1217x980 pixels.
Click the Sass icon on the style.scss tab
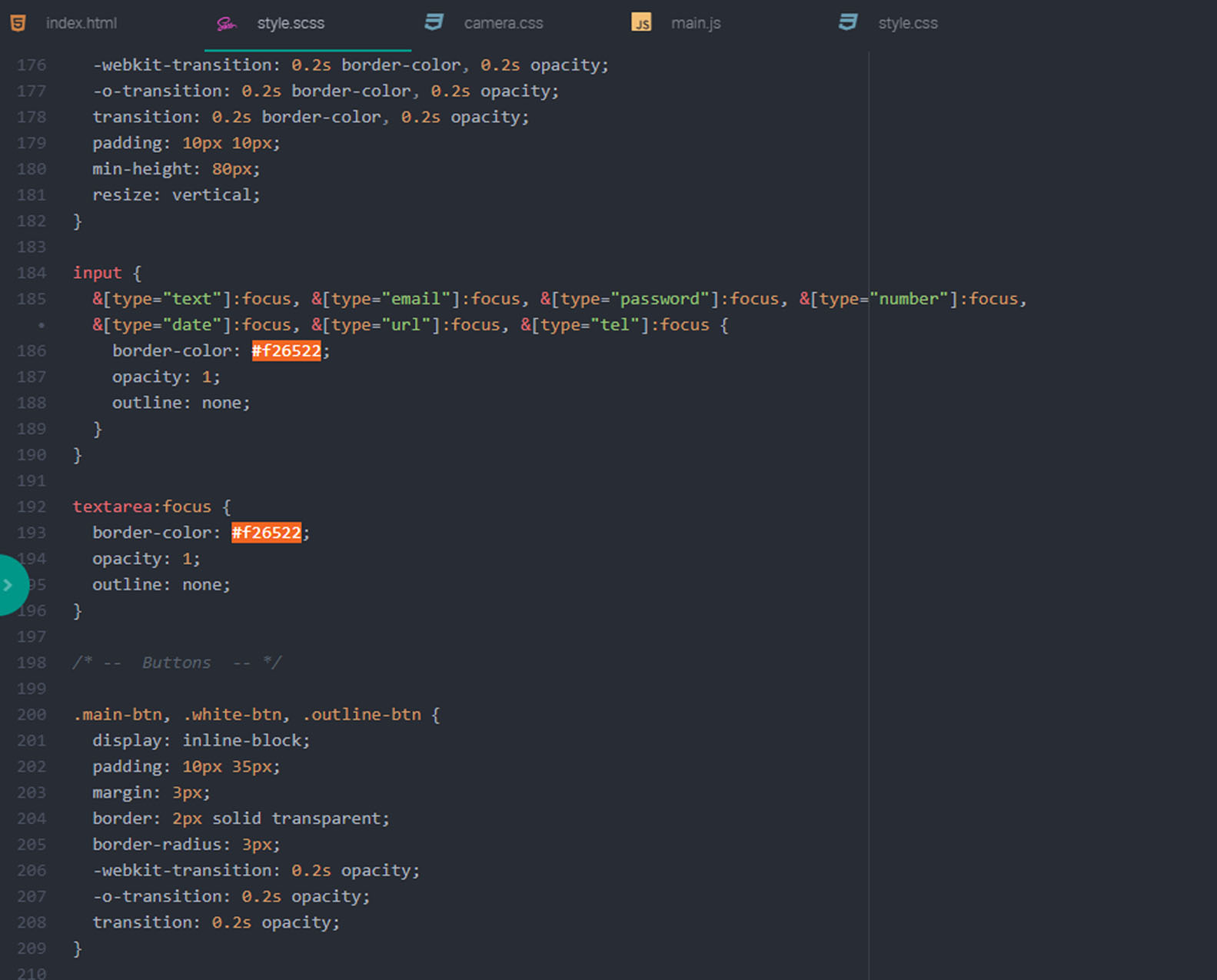[226, 24]
